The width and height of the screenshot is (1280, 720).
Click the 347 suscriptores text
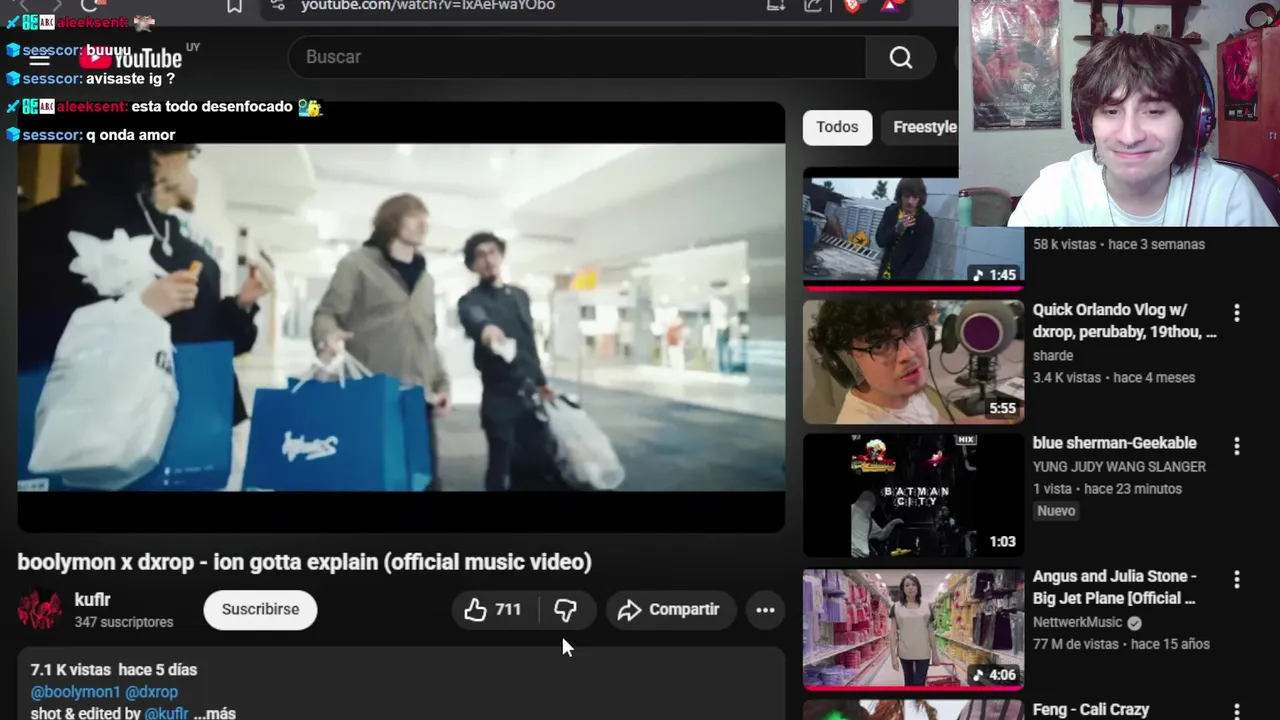pos(124,622)
